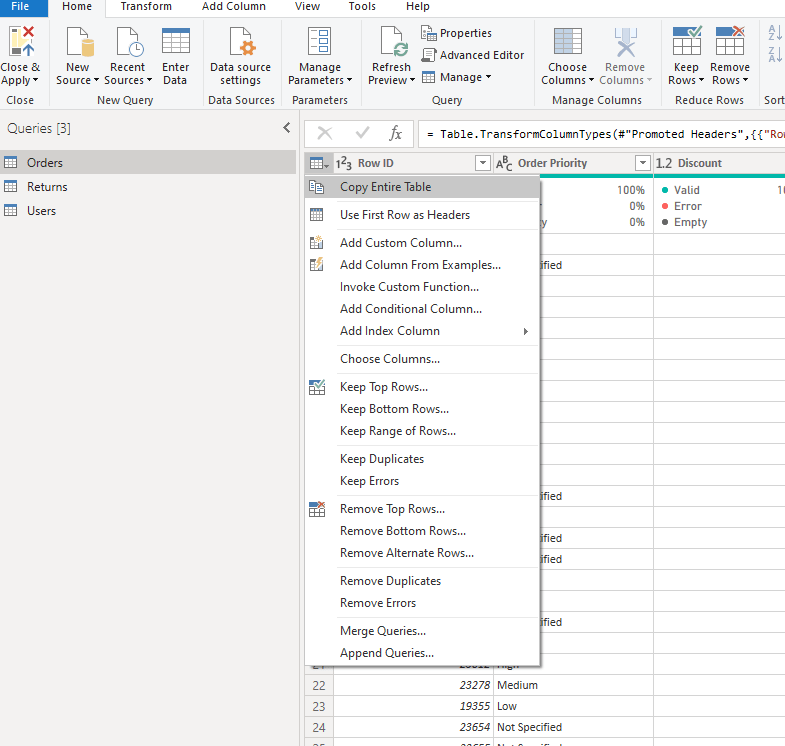The image size is (785, 746).
Task: Select Remove Duplicates in context menu
Action: pos(422,582)
